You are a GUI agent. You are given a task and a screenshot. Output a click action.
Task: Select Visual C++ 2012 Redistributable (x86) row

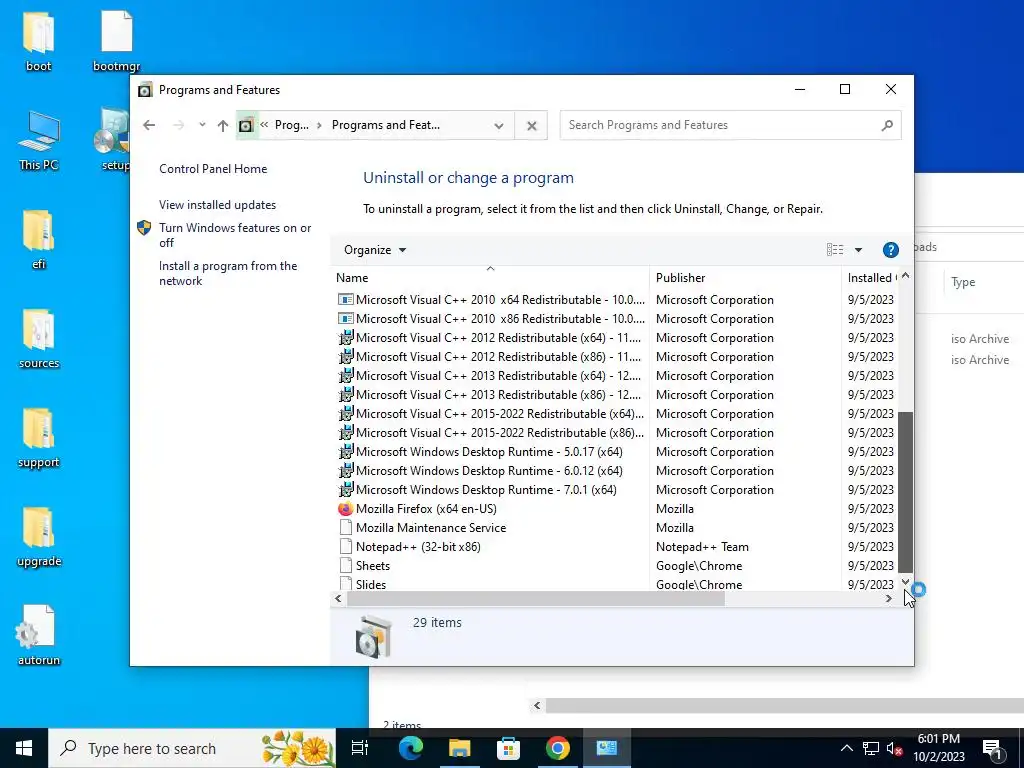[489, 357]
